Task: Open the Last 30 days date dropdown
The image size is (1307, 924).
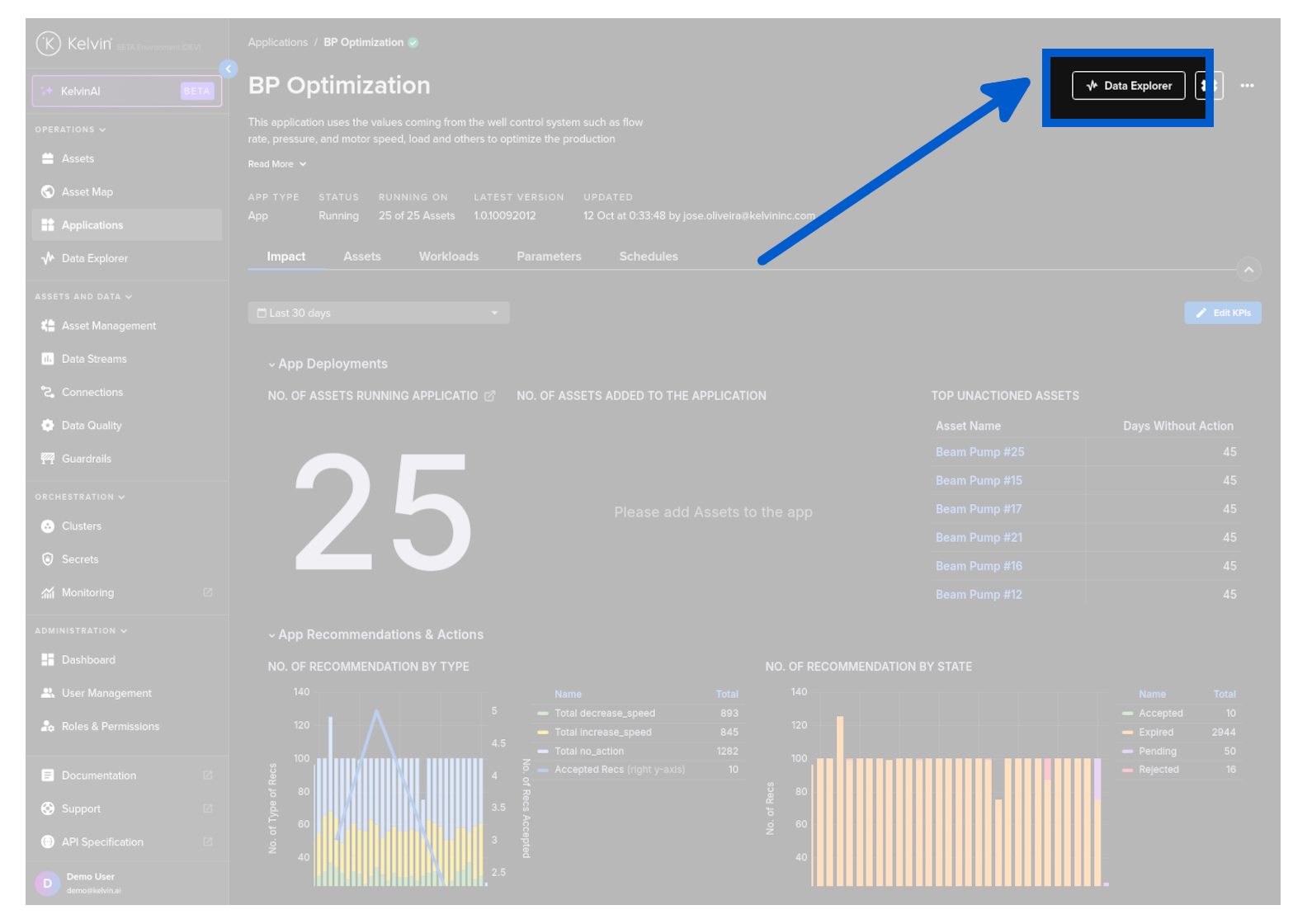Action: click(378, 313)
